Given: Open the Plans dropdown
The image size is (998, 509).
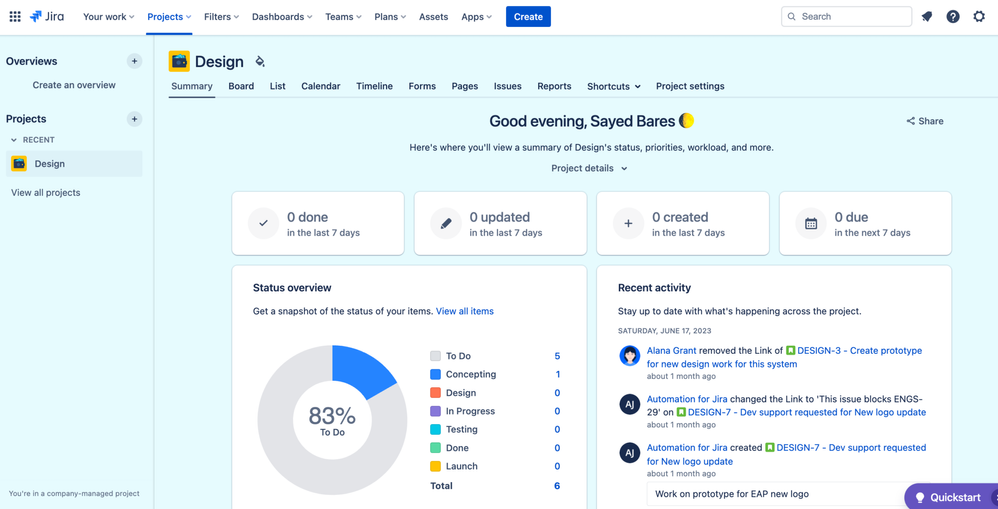Looking at the screenshot, I should [390, 17].
